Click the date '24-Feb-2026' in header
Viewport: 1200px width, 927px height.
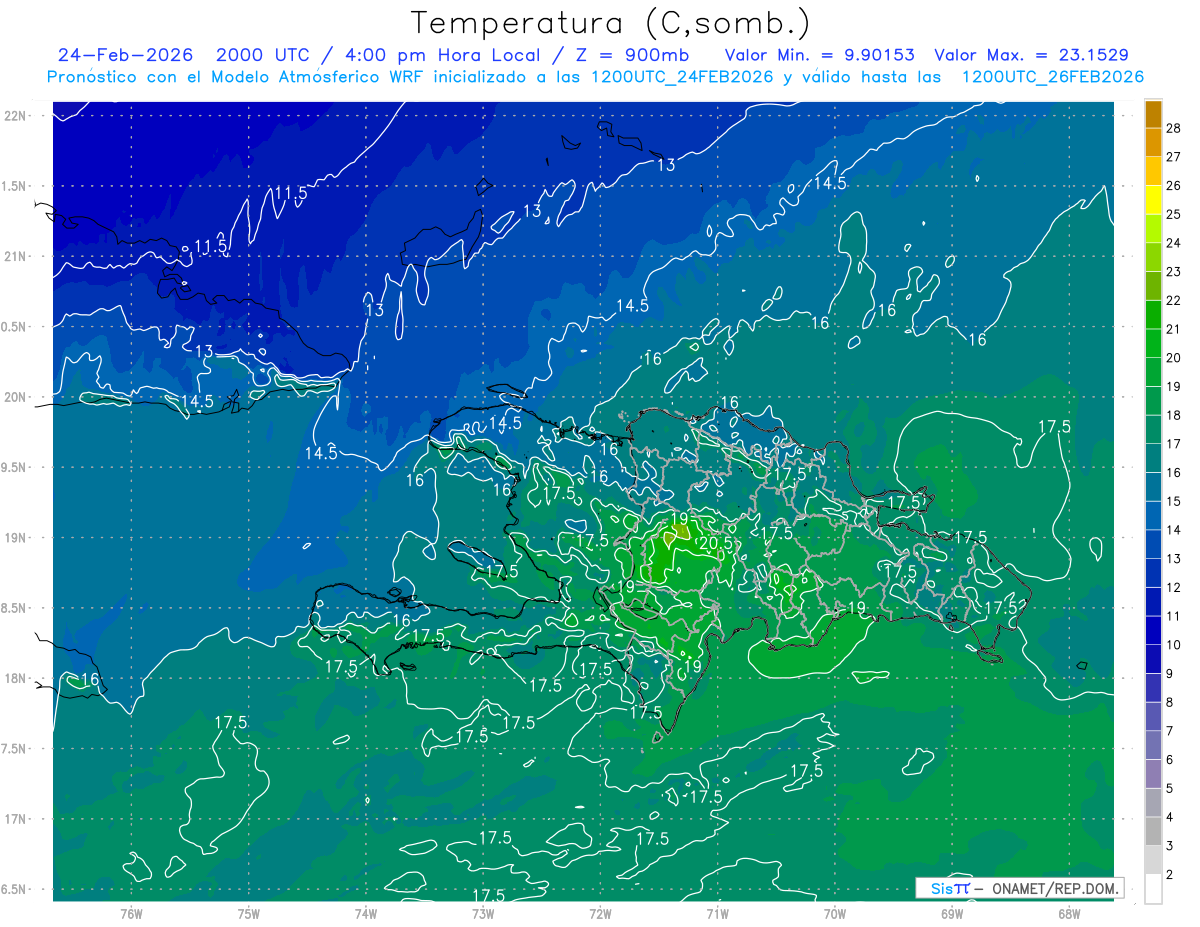pos(126,55)
